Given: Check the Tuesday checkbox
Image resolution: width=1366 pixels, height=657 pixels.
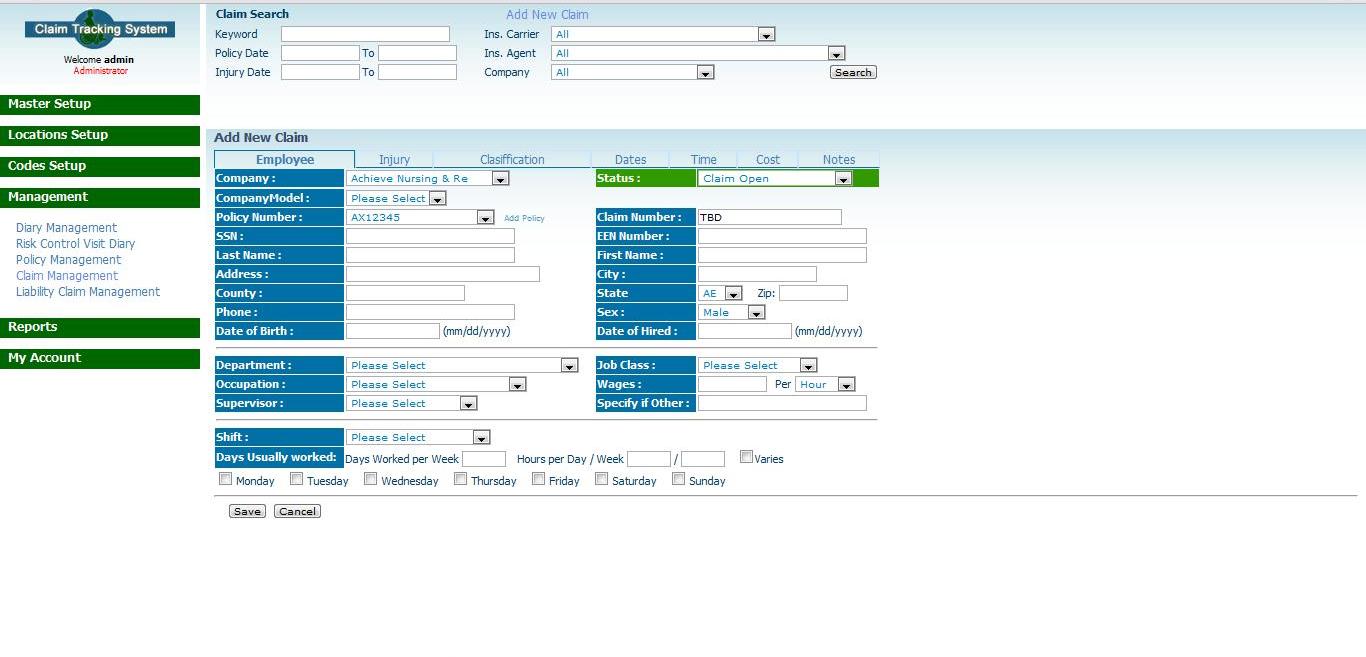Looking at the screenshot, I should (296, 479).
